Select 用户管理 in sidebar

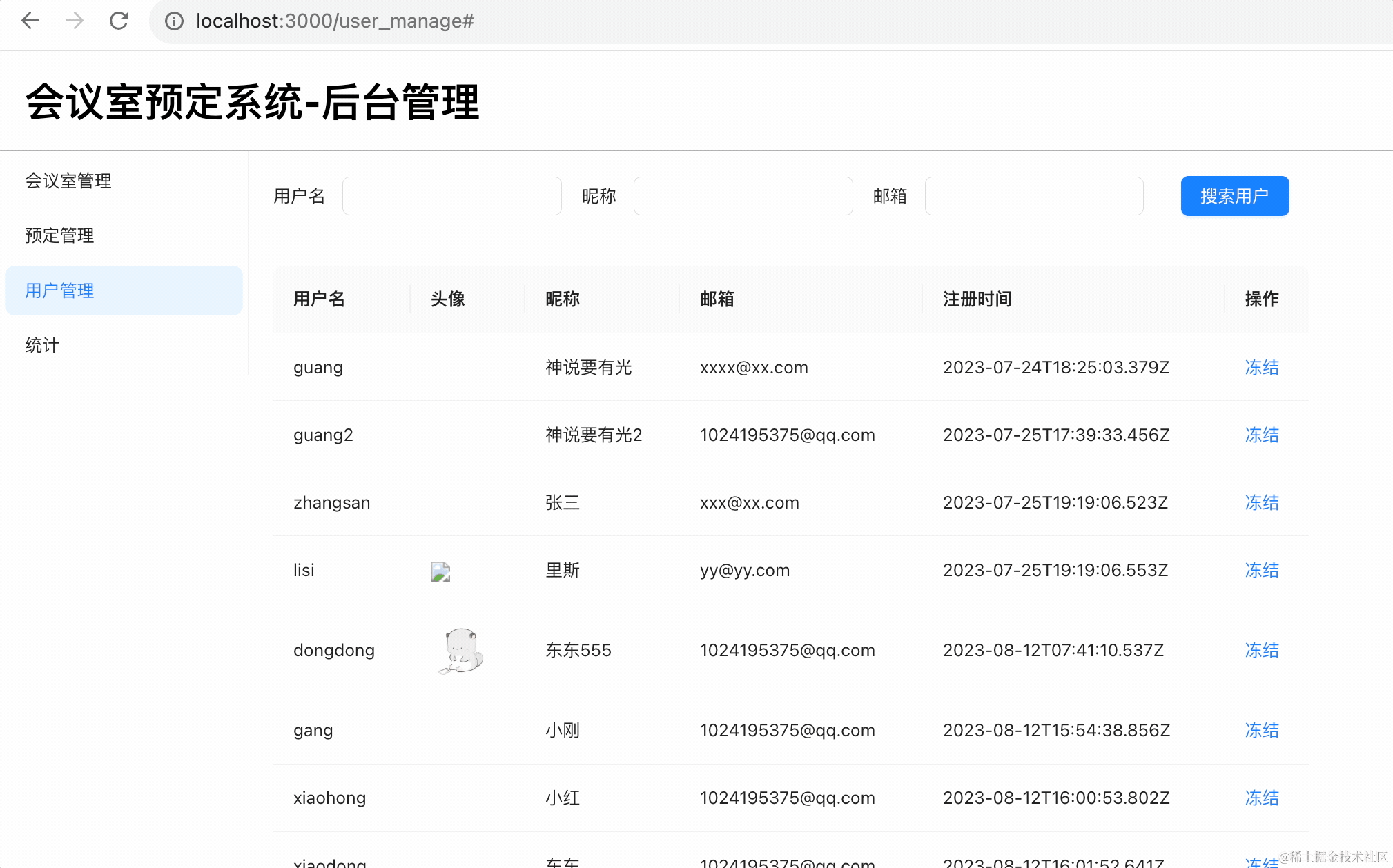[x=59, y=290]
